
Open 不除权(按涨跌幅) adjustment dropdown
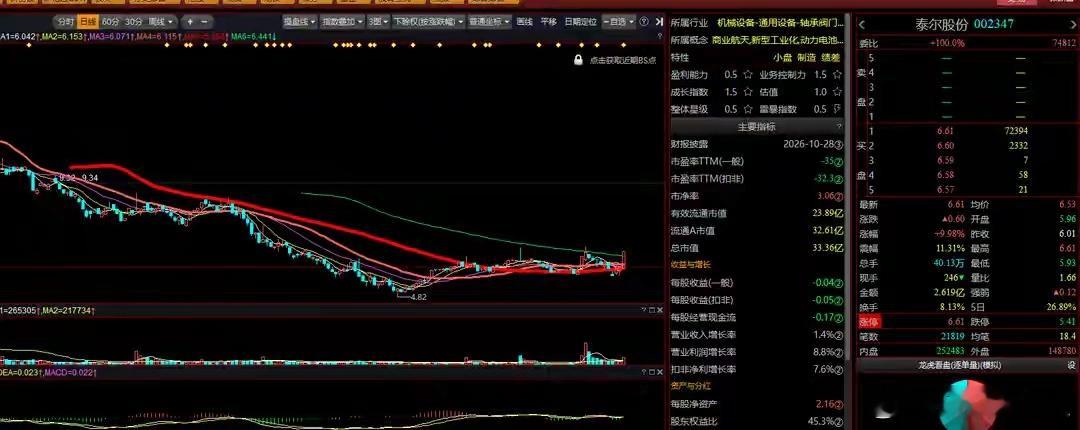click(x=428, y=22)
